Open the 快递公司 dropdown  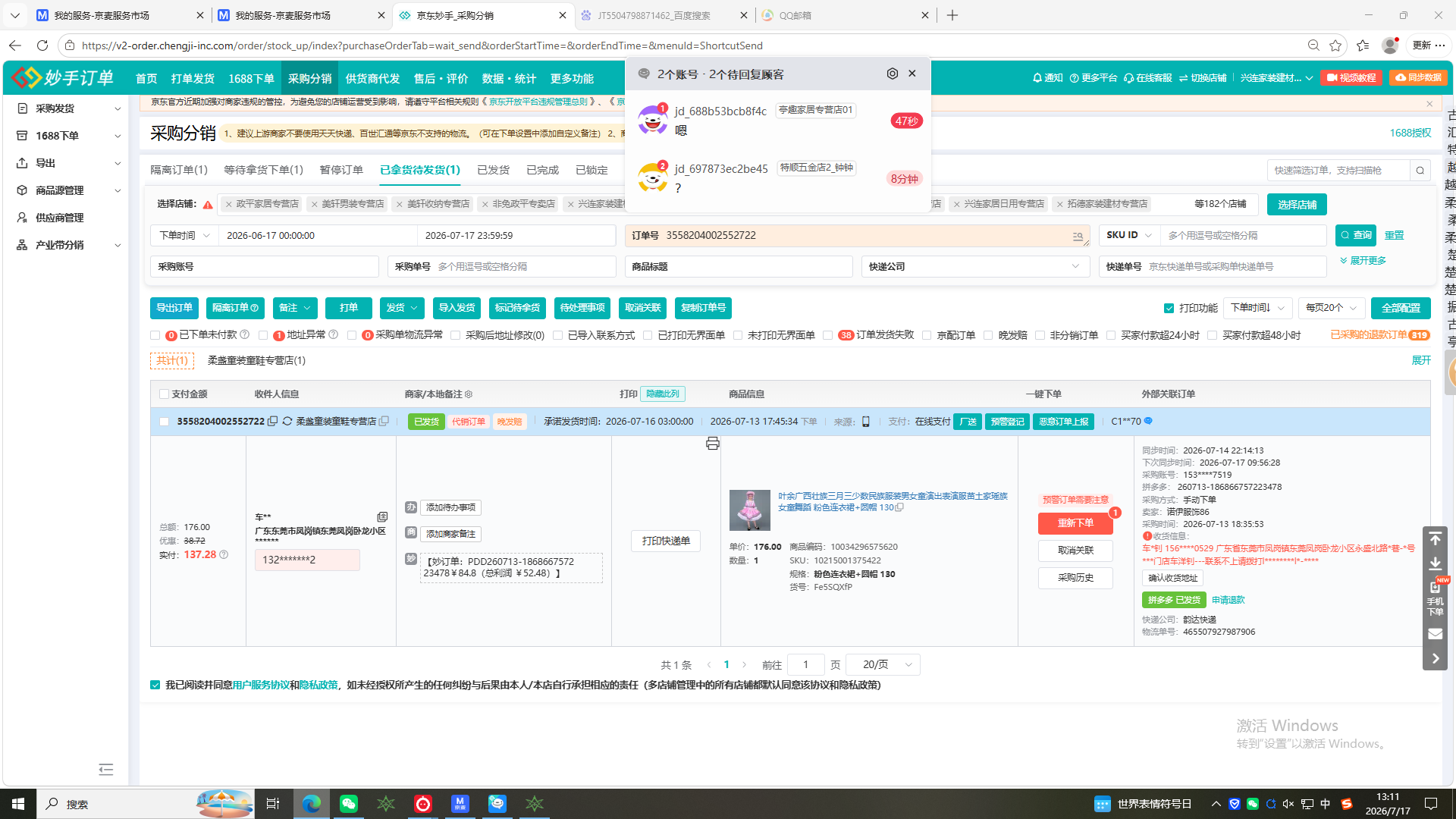click(975, 267)
